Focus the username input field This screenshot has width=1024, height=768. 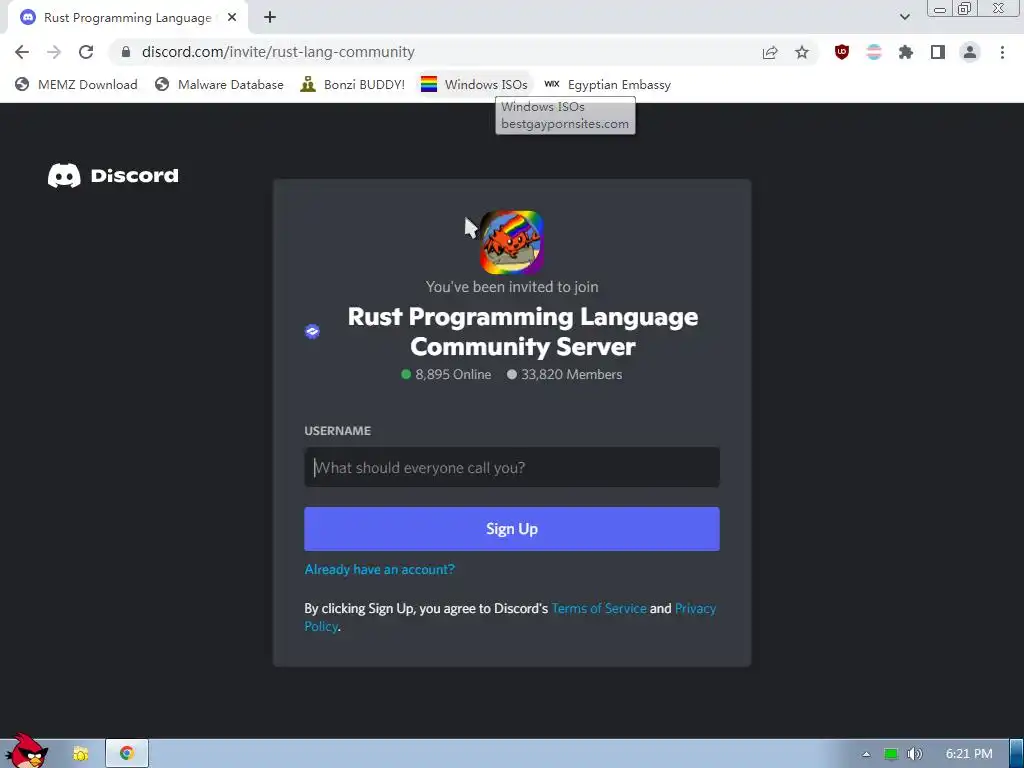click(512, 468)
